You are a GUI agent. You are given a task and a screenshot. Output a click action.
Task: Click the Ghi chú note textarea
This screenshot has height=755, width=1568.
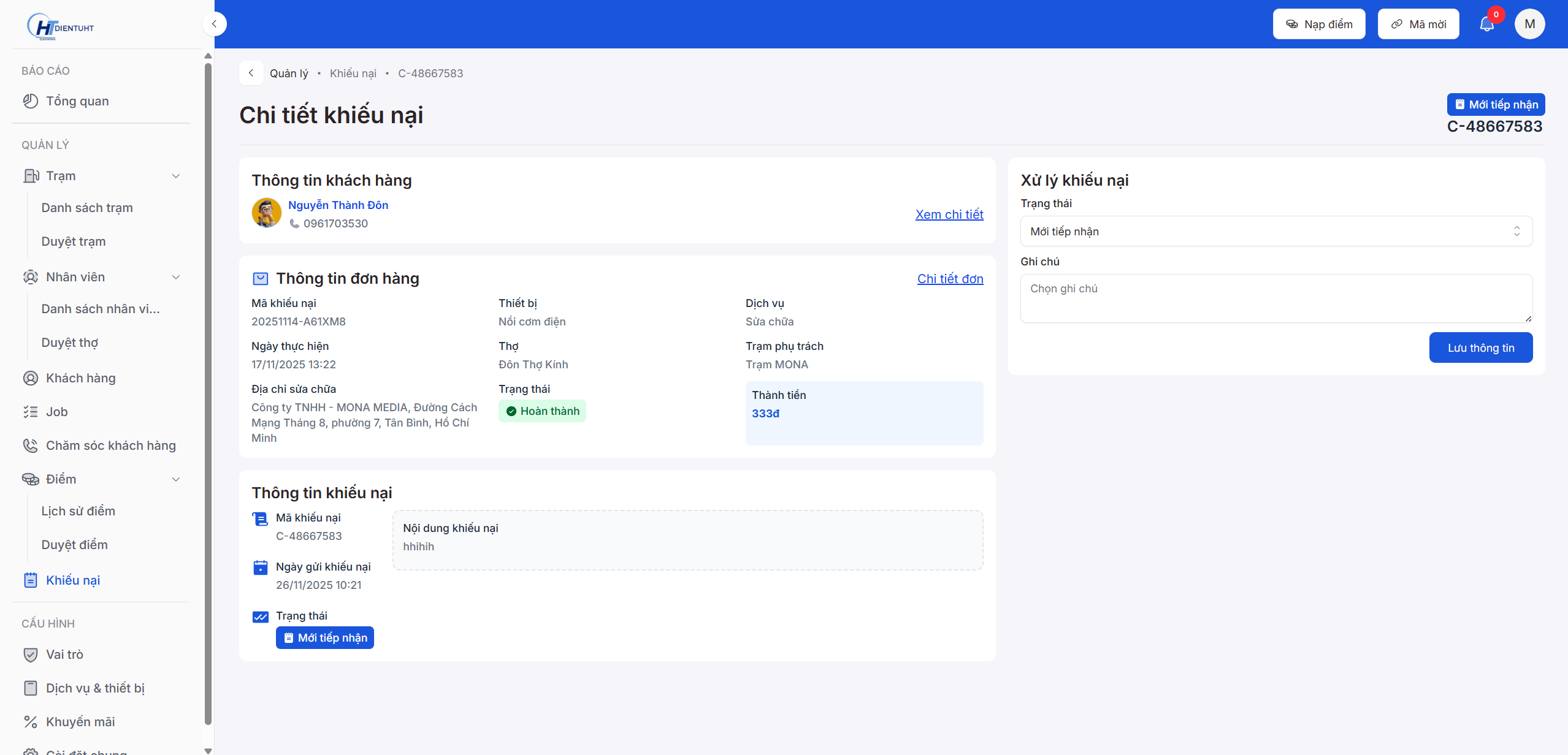pos(1275,298)
